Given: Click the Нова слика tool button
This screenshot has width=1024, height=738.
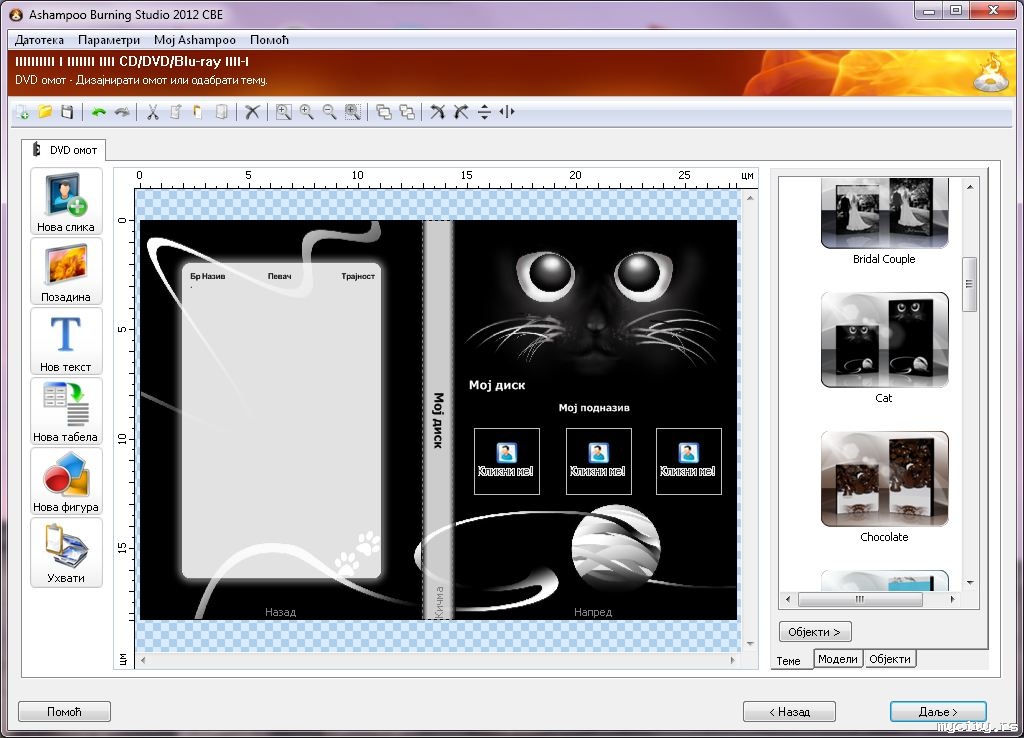Looking at the screenshot, I should 66,201.
